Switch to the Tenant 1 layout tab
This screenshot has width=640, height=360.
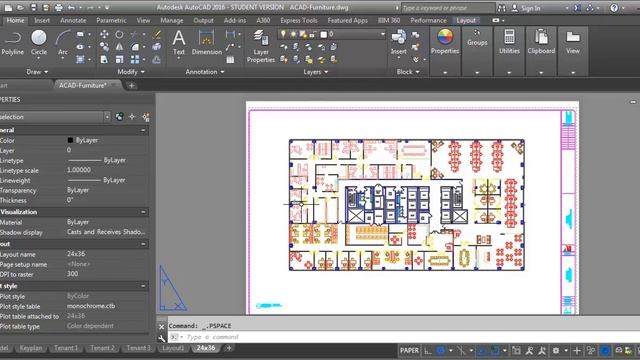(66, 348)
